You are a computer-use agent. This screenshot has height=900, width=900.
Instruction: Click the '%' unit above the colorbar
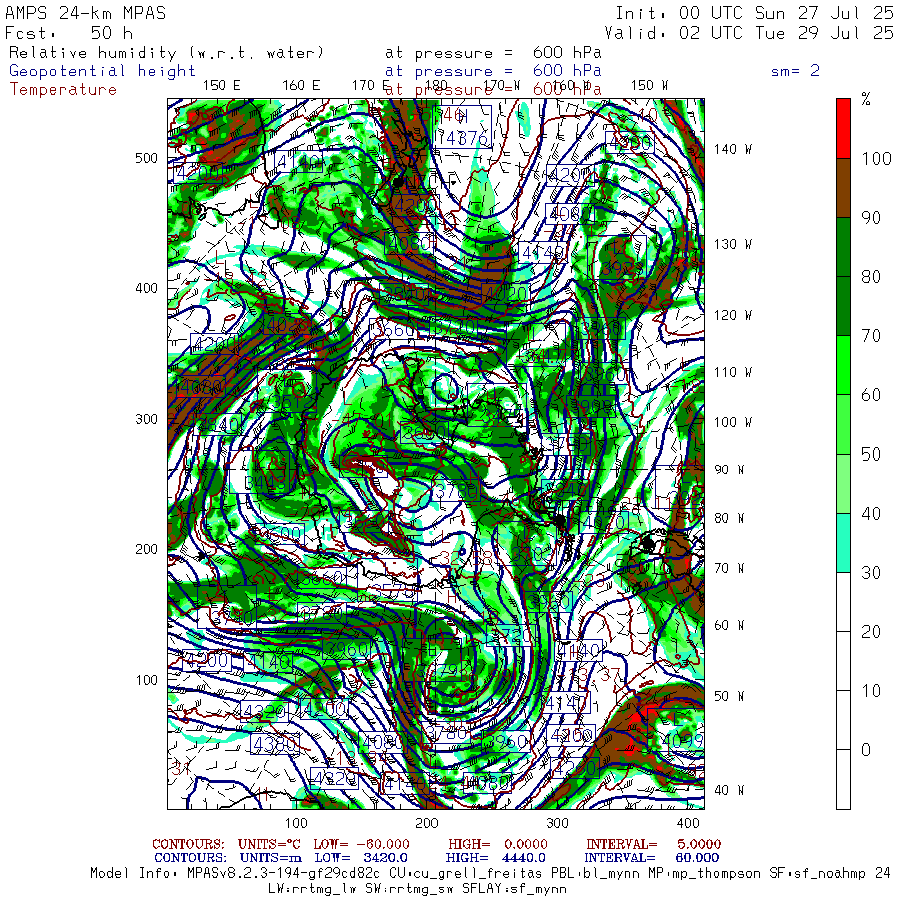click(866, 99)
